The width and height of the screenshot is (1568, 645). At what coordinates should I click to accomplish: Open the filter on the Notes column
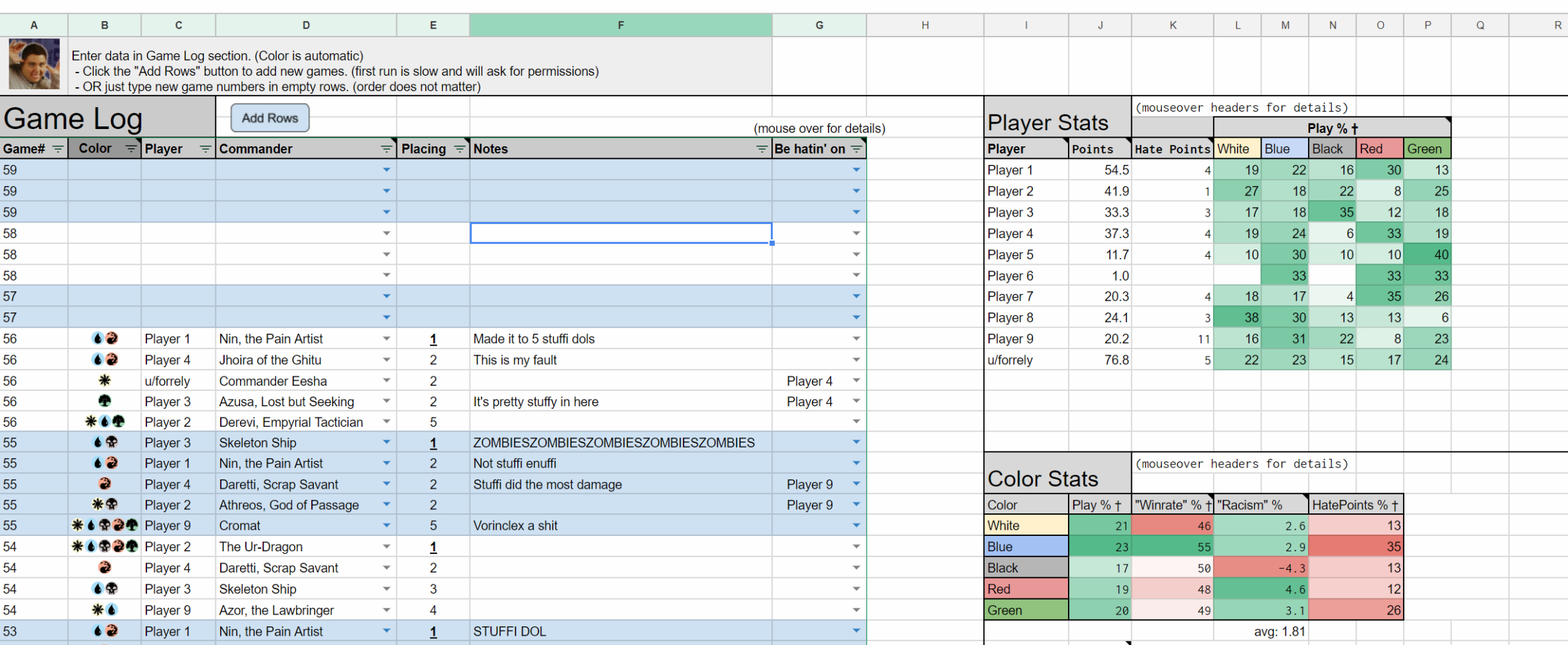point(762,148)
